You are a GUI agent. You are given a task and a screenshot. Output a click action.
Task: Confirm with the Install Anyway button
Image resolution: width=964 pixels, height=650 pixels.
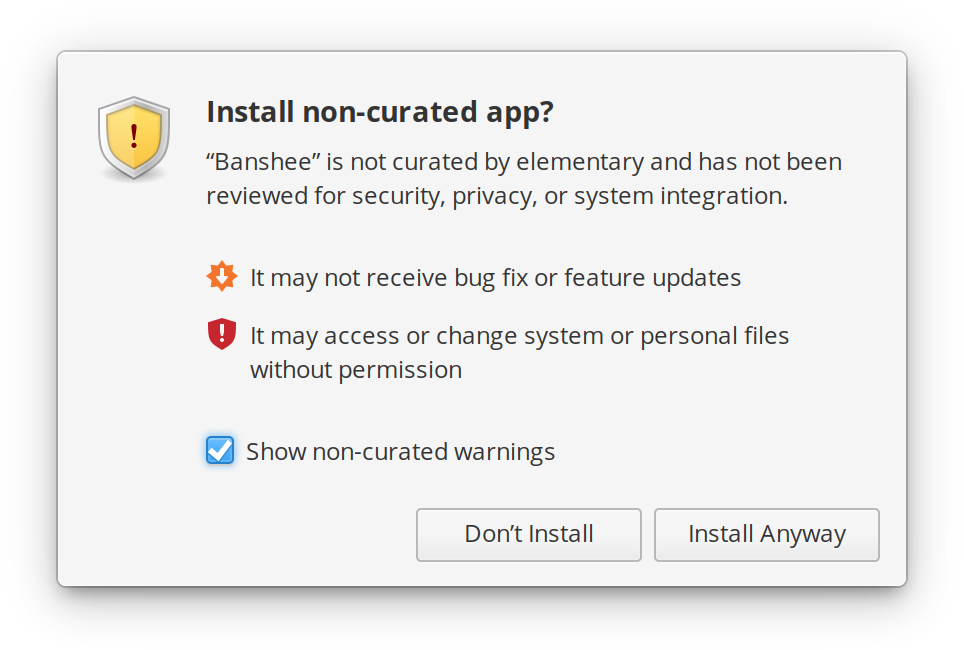click(x=766, y=535)
